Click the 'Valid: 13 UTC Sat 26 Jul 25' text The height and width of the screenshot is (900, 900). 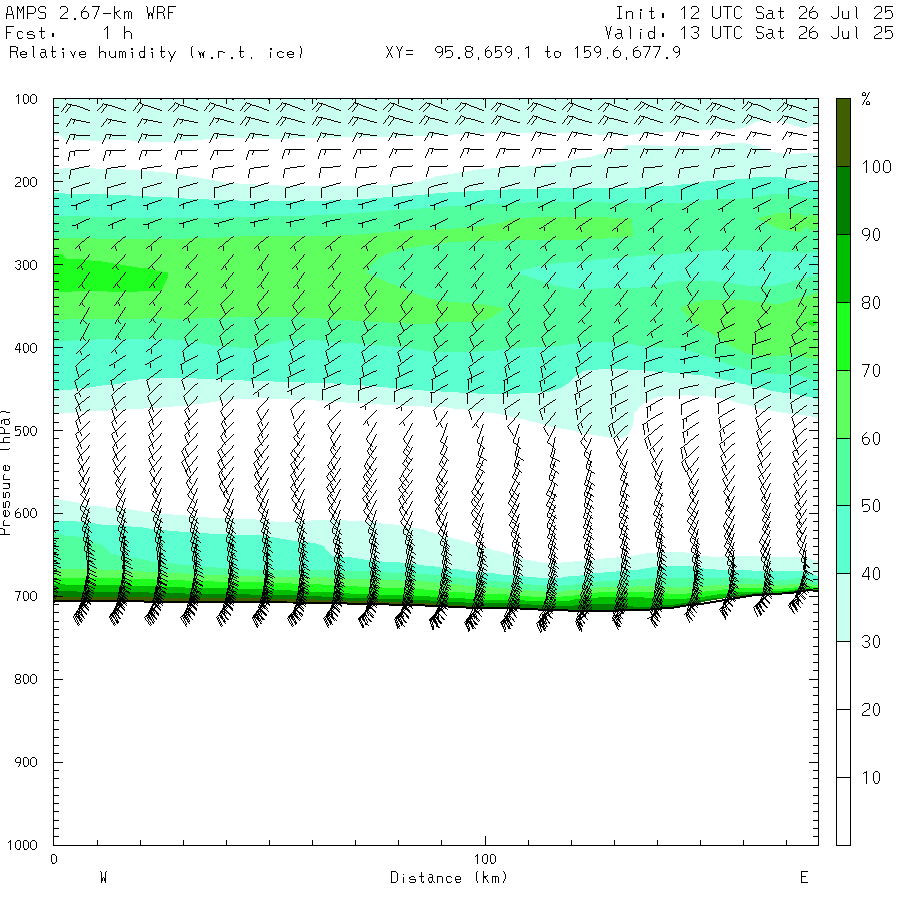coord(749,33)
